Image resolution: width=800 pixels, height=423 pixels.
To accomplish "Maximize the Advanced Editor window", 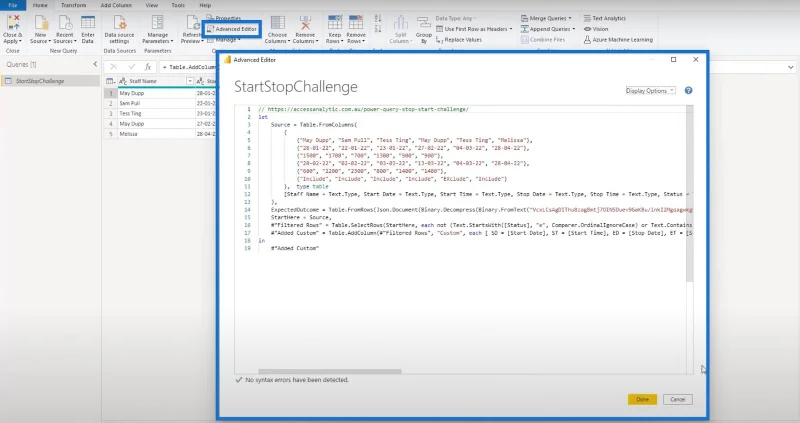I will pyautogui.click(x=673, y=60).
